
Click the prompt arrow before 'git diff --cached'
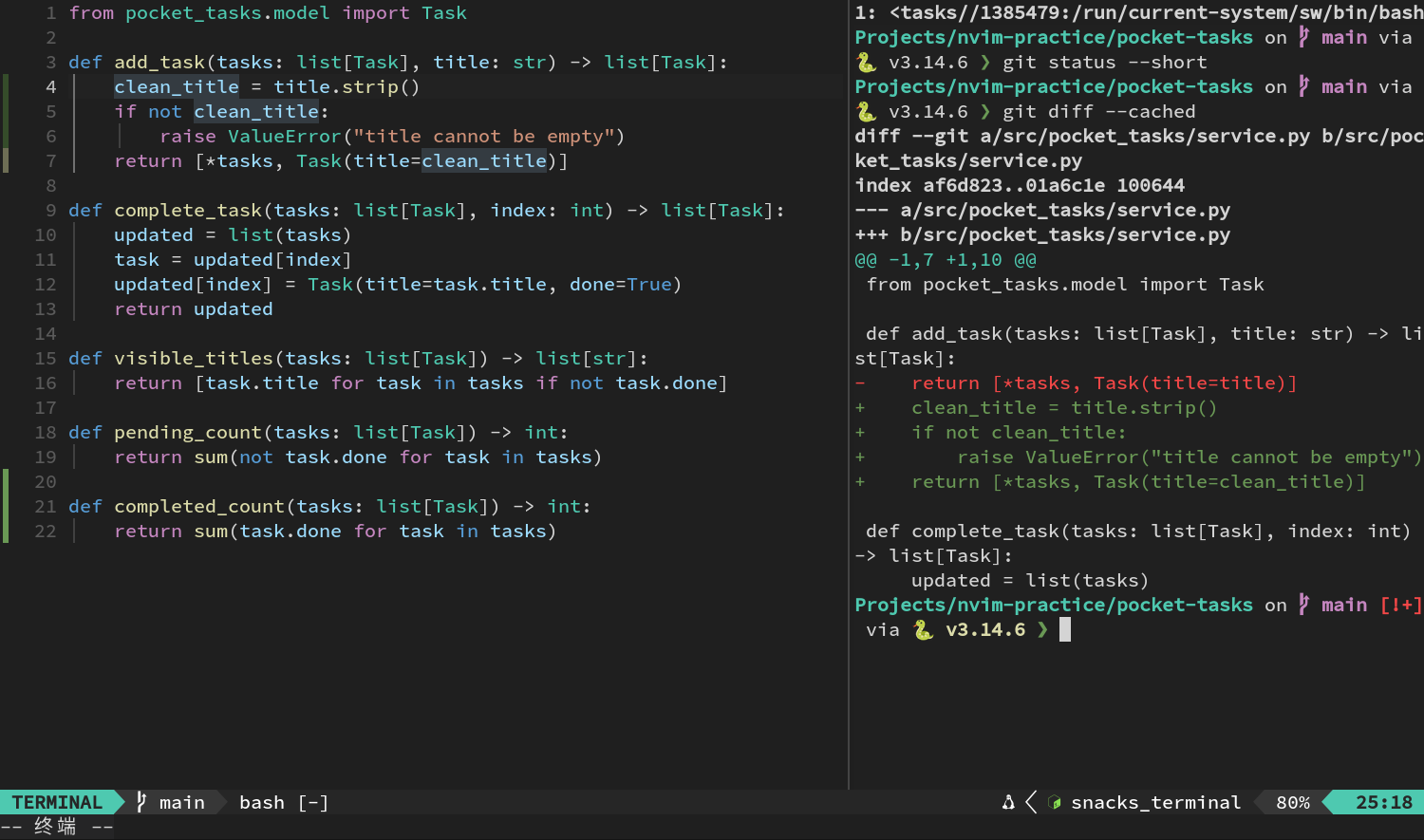985,112
